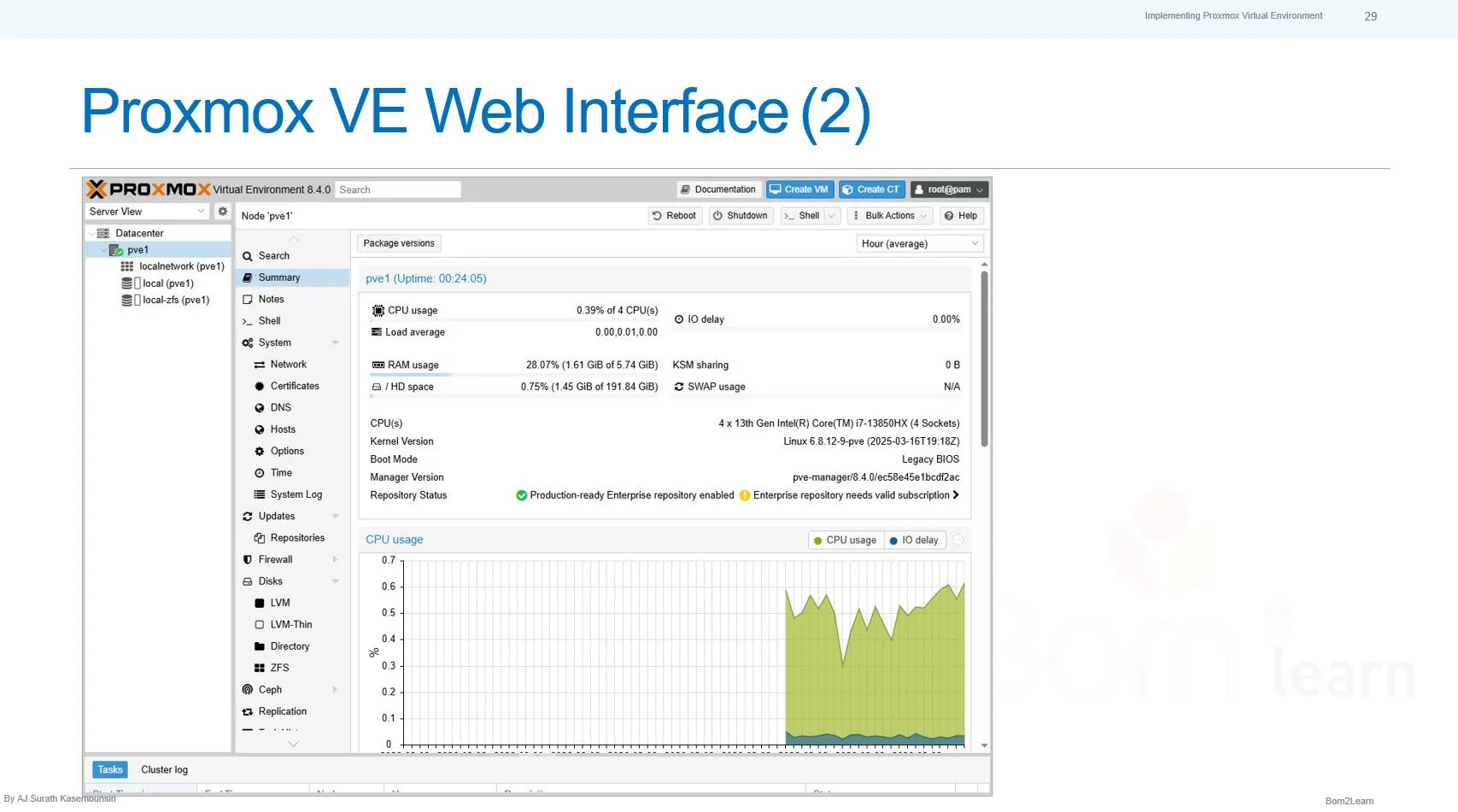Click the LVM square icon
Viewport: 1458px width, 812px height.
[x=260, y=603]
